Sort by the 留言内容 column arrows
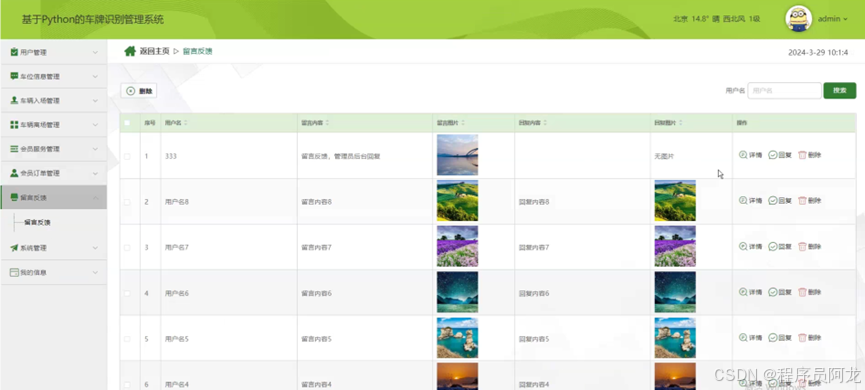Image resolution: width=865 pixels, height=390 pixels. click(327, 123)
